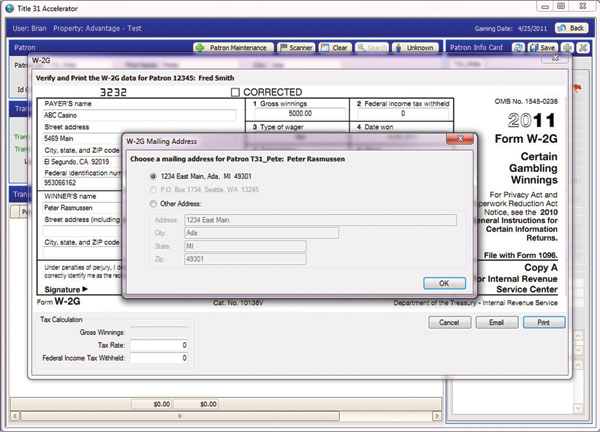Open the Scanner tool

pyautogui.click(x=296, y=47)
